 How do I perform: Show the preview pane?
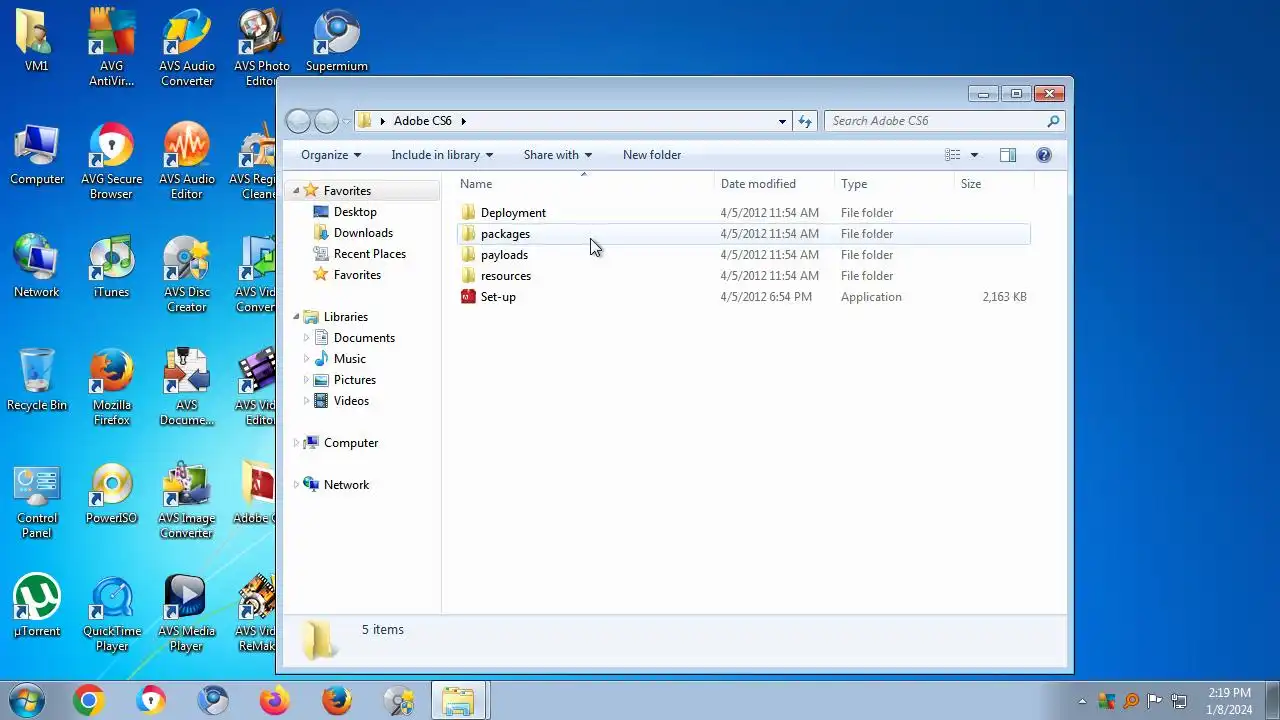1008,155
